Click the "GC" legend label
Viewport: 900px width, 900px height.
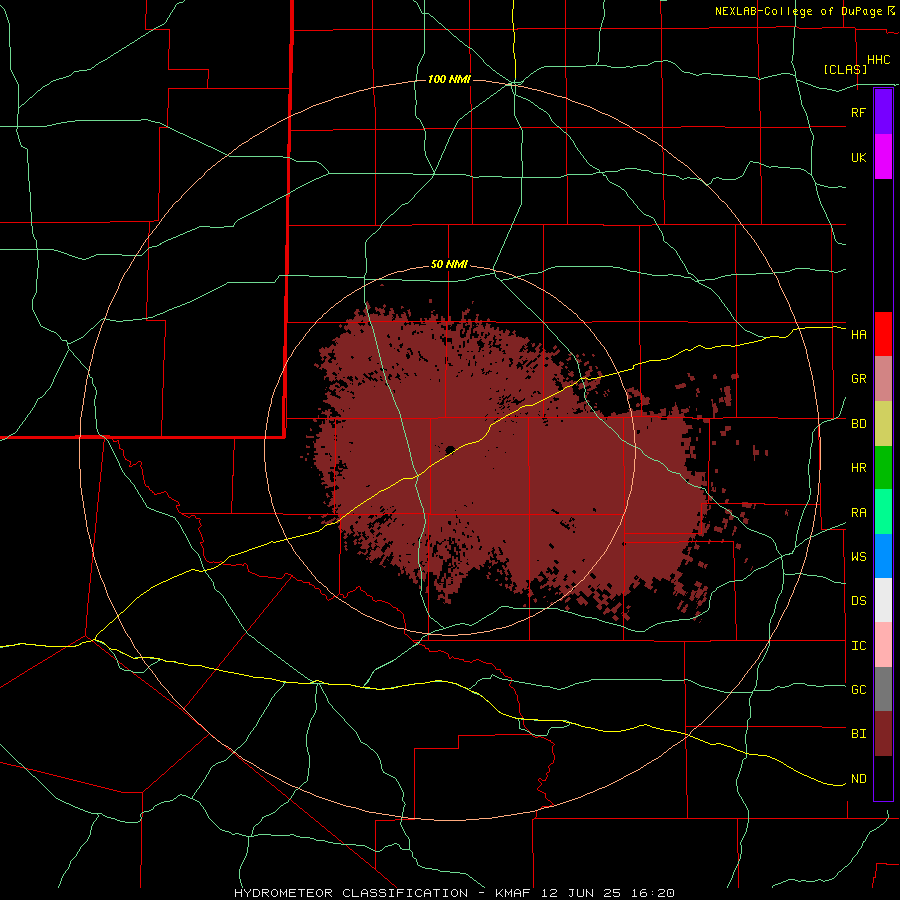click(858, 690)
